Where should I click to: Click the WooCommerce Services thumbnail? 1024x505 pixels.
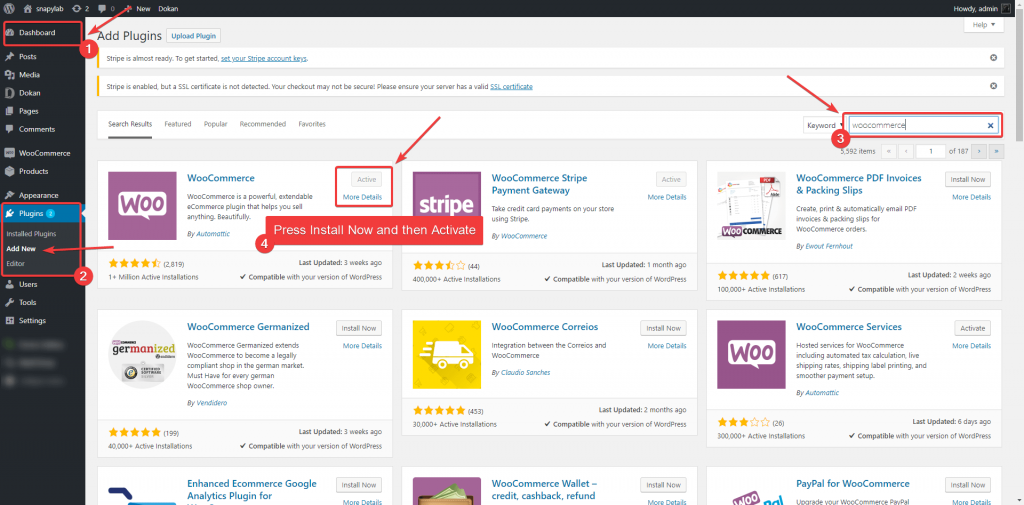pyautogui.click(x=751, y=355)
